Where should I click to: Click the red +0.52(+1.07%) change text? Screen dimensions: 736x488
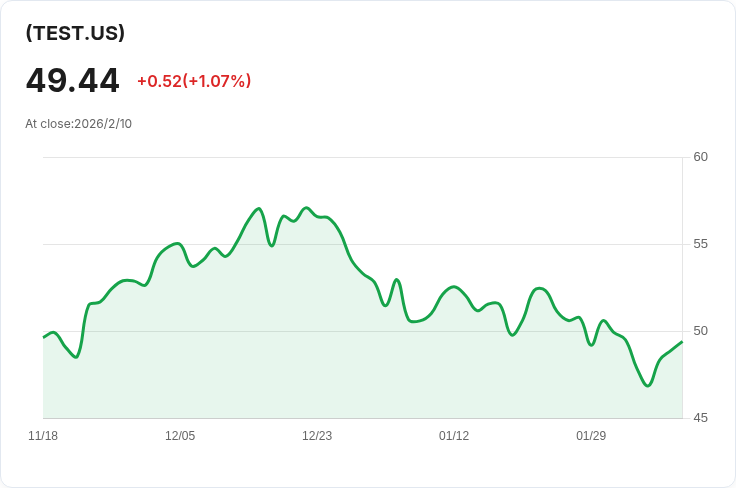coord(194,81)
